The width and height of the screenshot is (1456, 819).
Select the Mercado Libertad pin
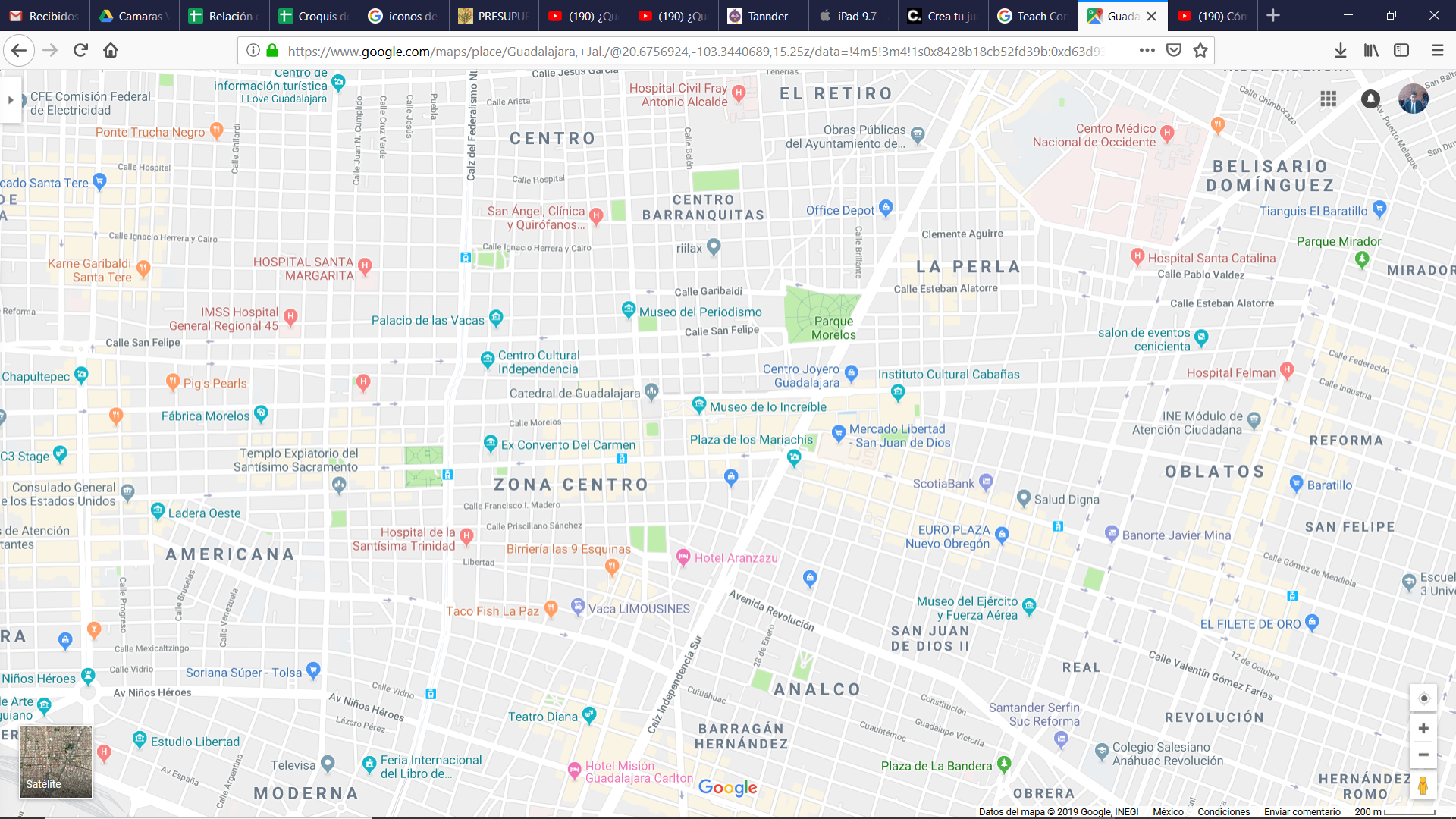(x=838, y=434)
